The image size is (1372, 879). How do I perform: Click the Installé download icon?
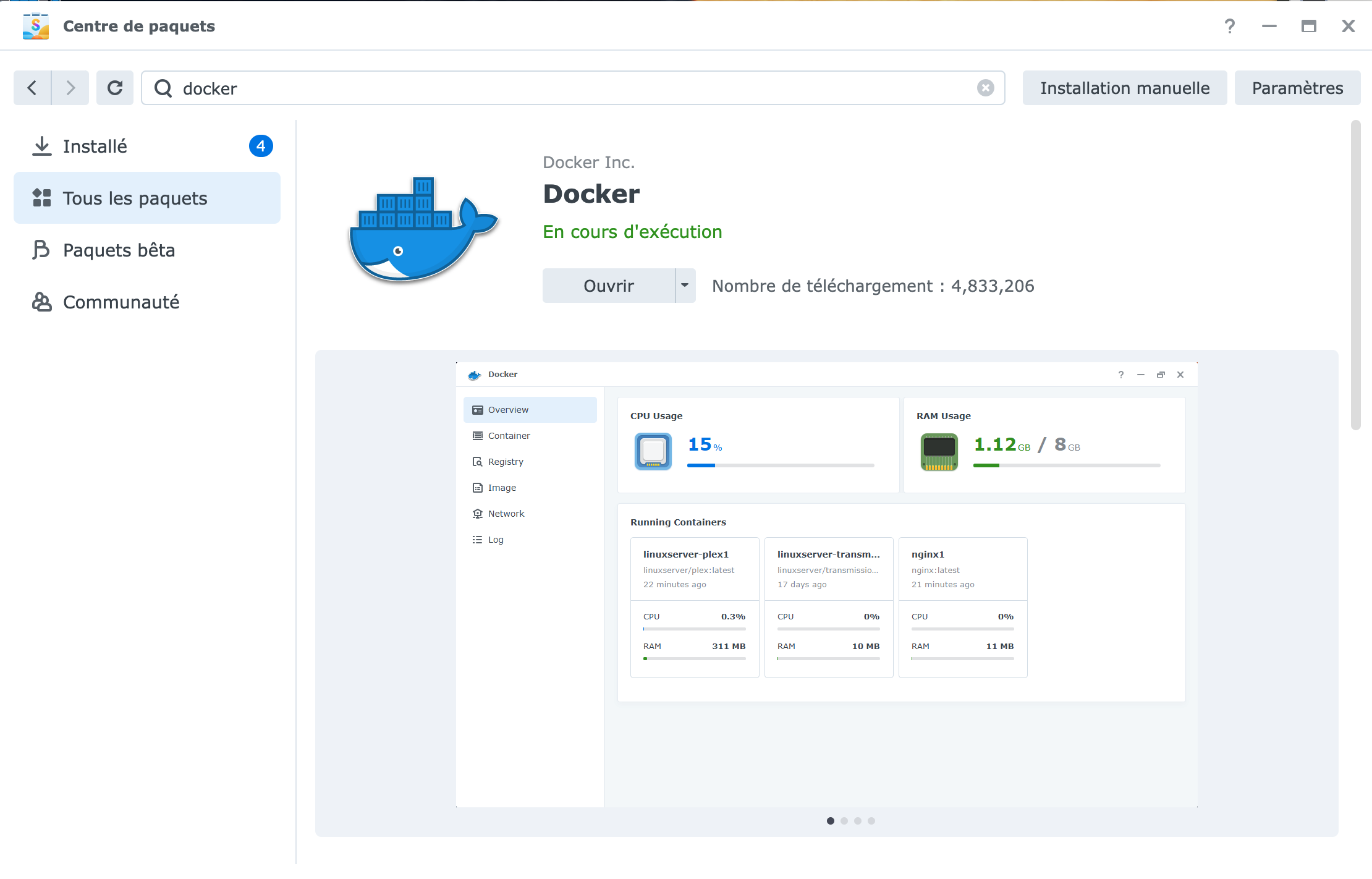point(41,146)
